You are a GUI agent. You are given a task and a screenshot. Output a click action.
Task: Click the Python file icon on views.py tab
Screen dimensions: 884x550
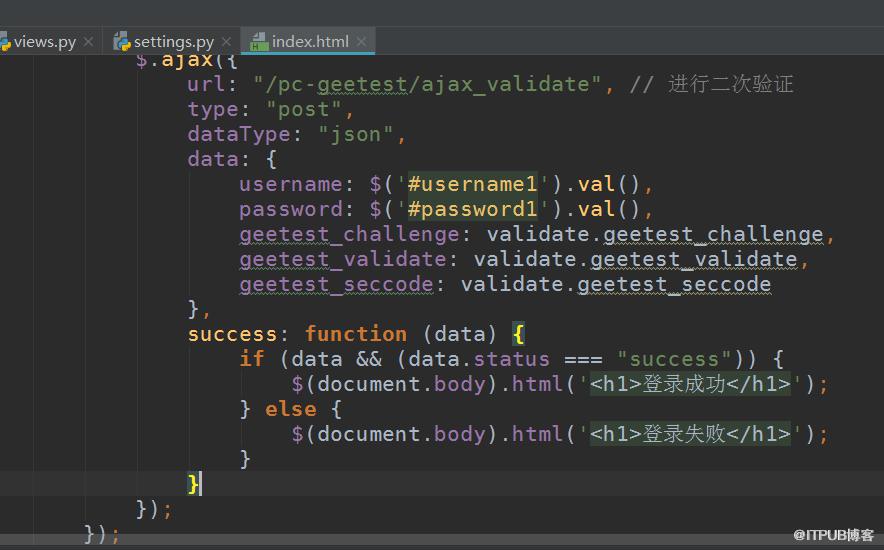coord(5,42)
